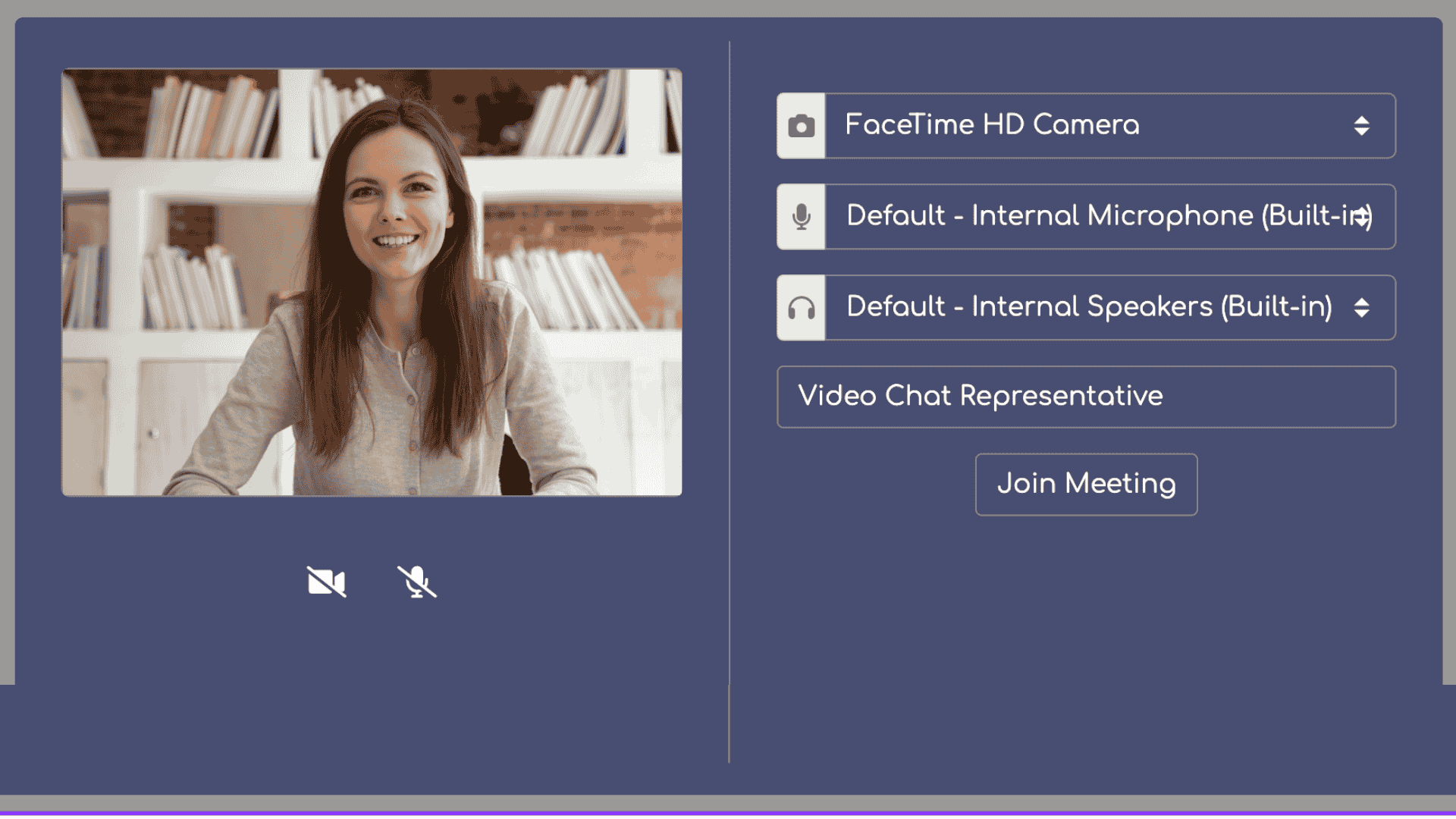Click the headphones icon beside Internal Speakers
This screenshot has width=1456, height=819.
801,308
